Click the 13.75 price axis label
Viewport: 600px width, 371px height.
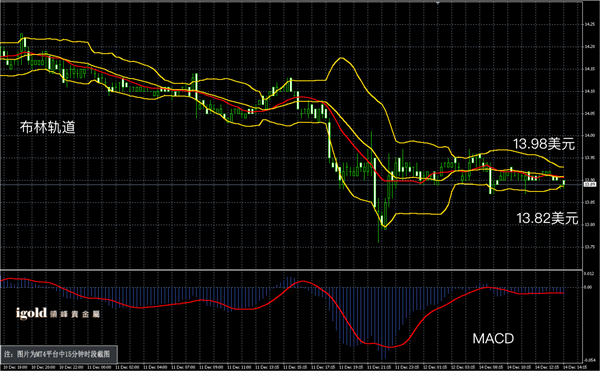[x=589, y=247]
